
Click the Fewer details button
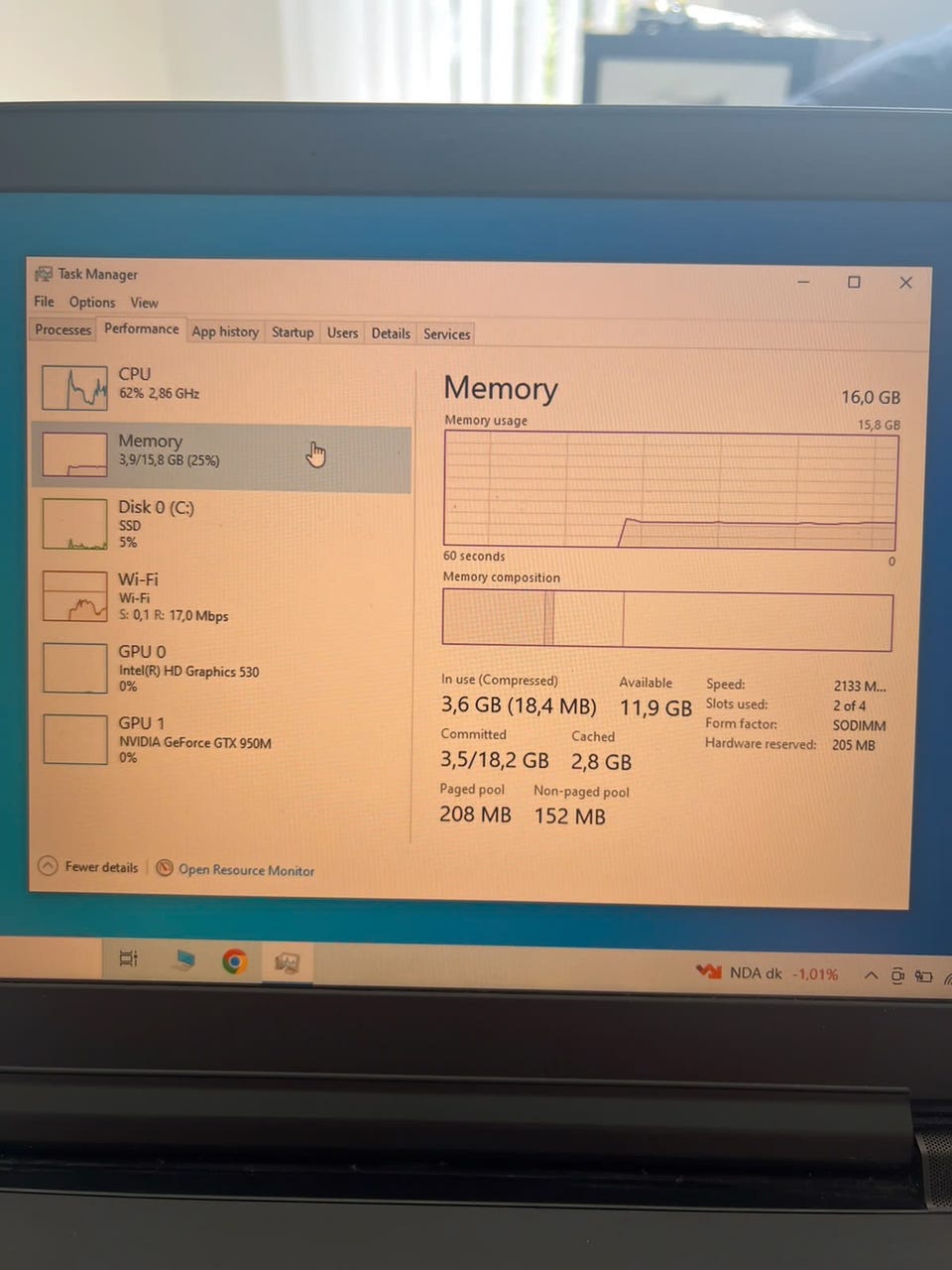coord(88,866)
